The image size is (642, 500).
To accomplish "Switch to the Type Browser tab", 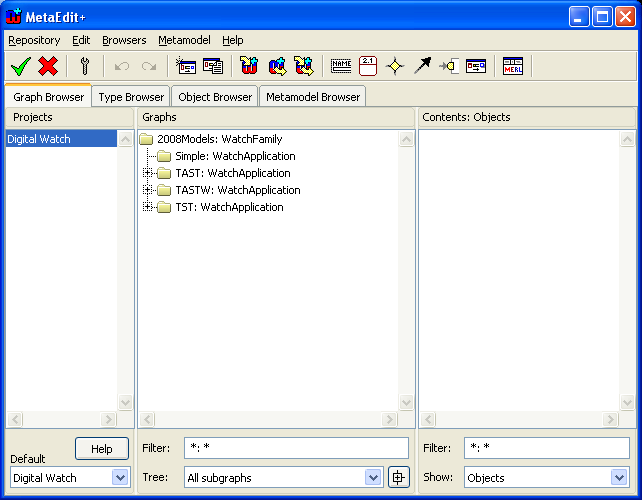I will click(x=131, y=97).
